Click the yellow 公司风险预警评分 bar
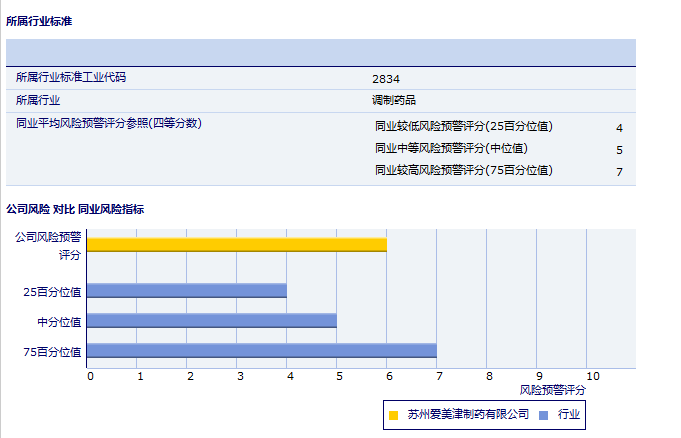 point(236,244)
